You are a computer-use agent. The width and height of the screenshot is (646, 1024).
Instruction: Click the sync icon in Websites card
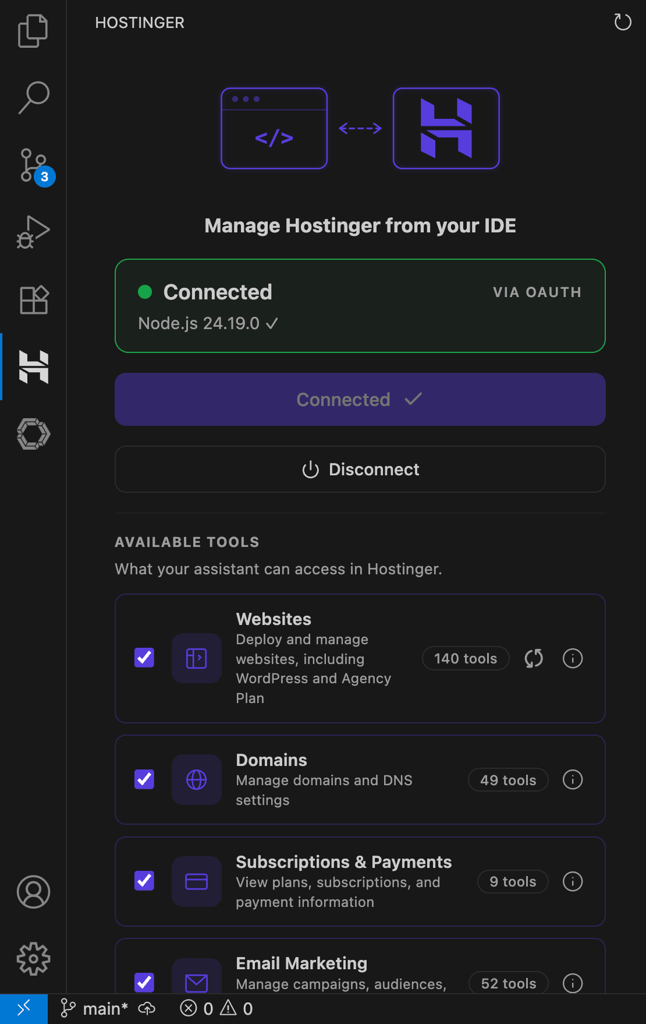tap(534, 658)
